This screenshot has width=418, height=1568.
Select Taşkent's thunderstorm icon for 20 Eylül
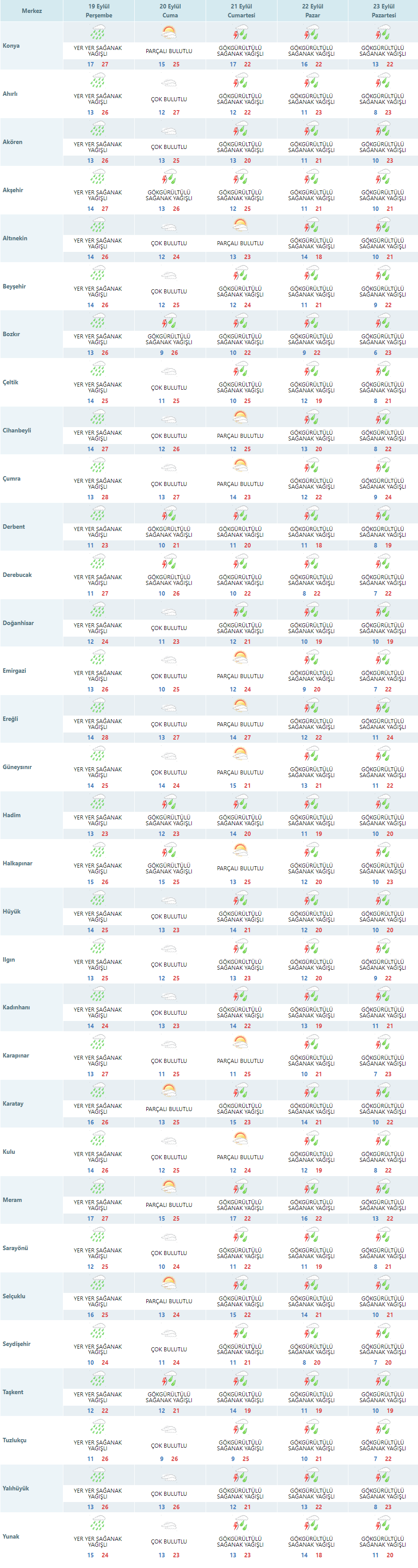click(169, 1379)
